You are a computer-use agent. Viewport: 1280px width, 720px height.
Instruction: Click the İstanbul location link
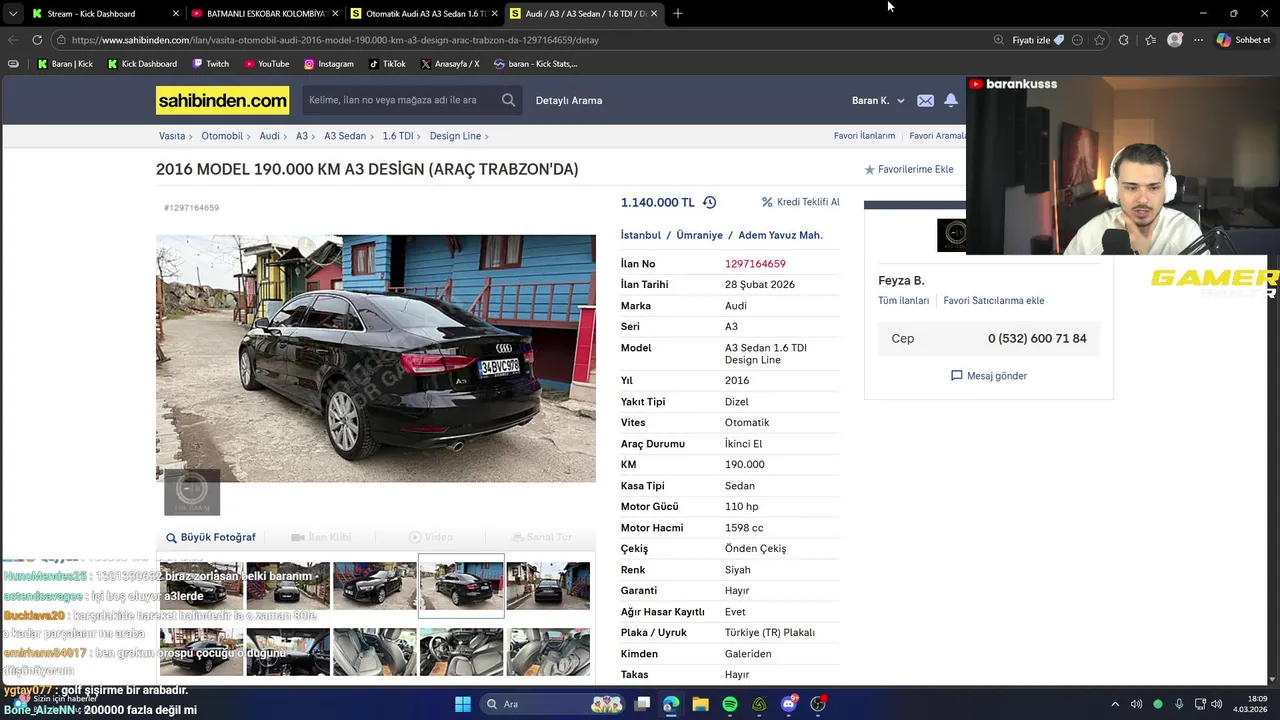[641, 236]
